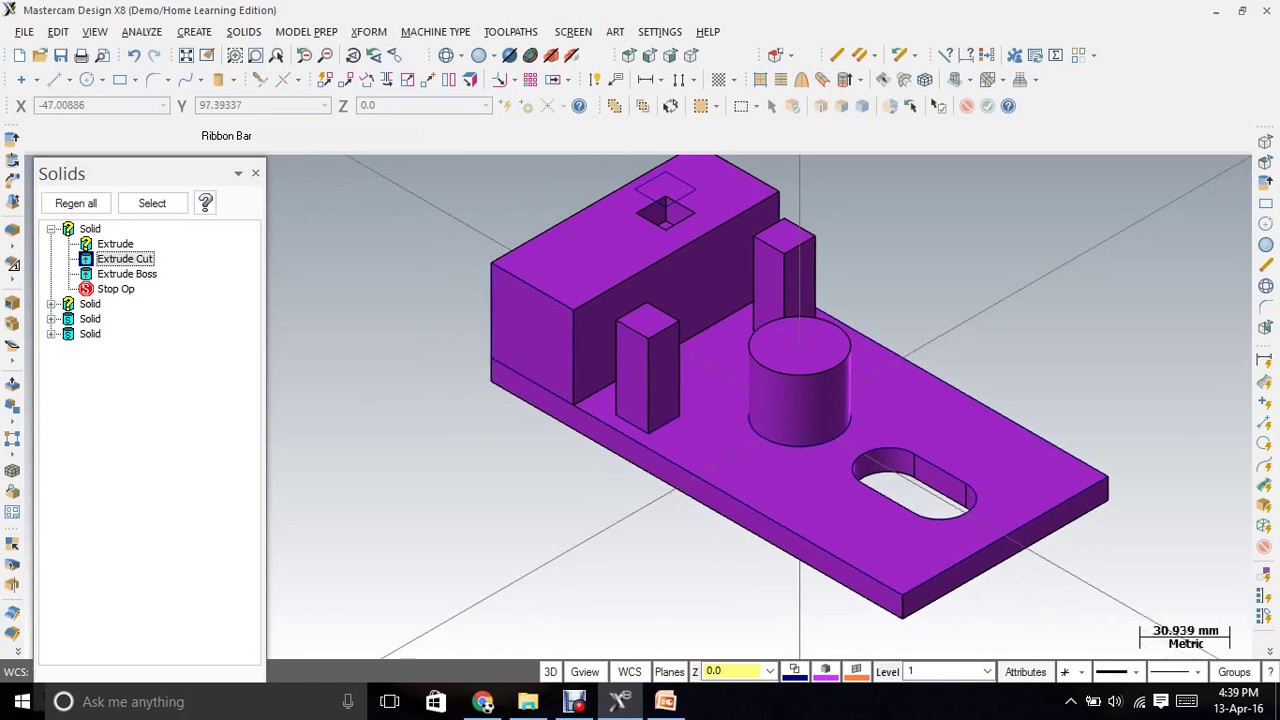1280x720 pixels.
Task: Click the print preview icon
Action: pyautogui.click(x=102, y=56)
